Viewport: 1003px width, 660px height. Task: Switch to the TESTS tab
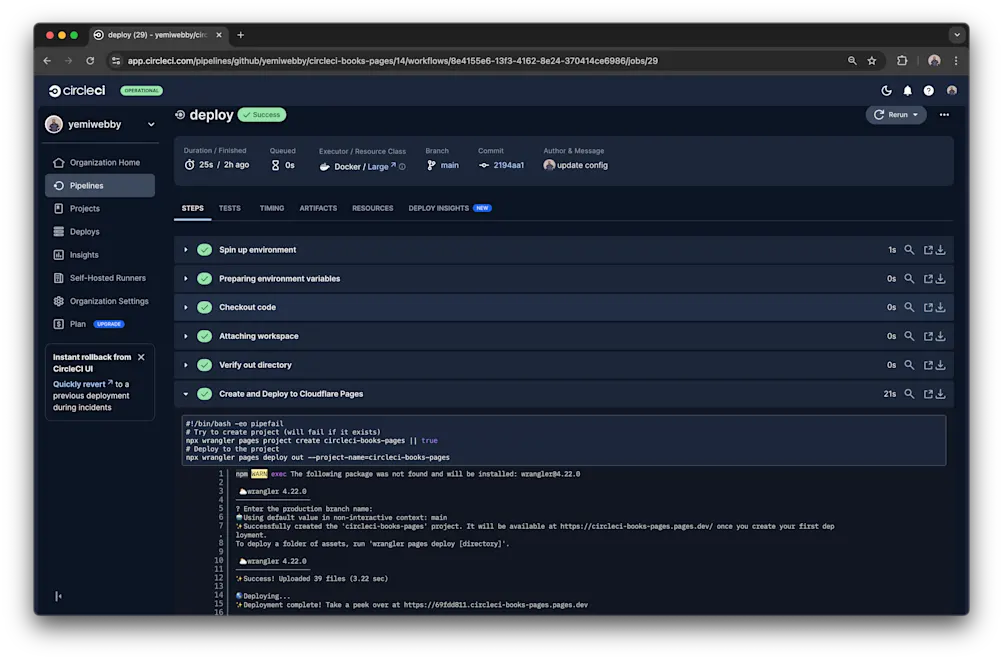(229, 208)
